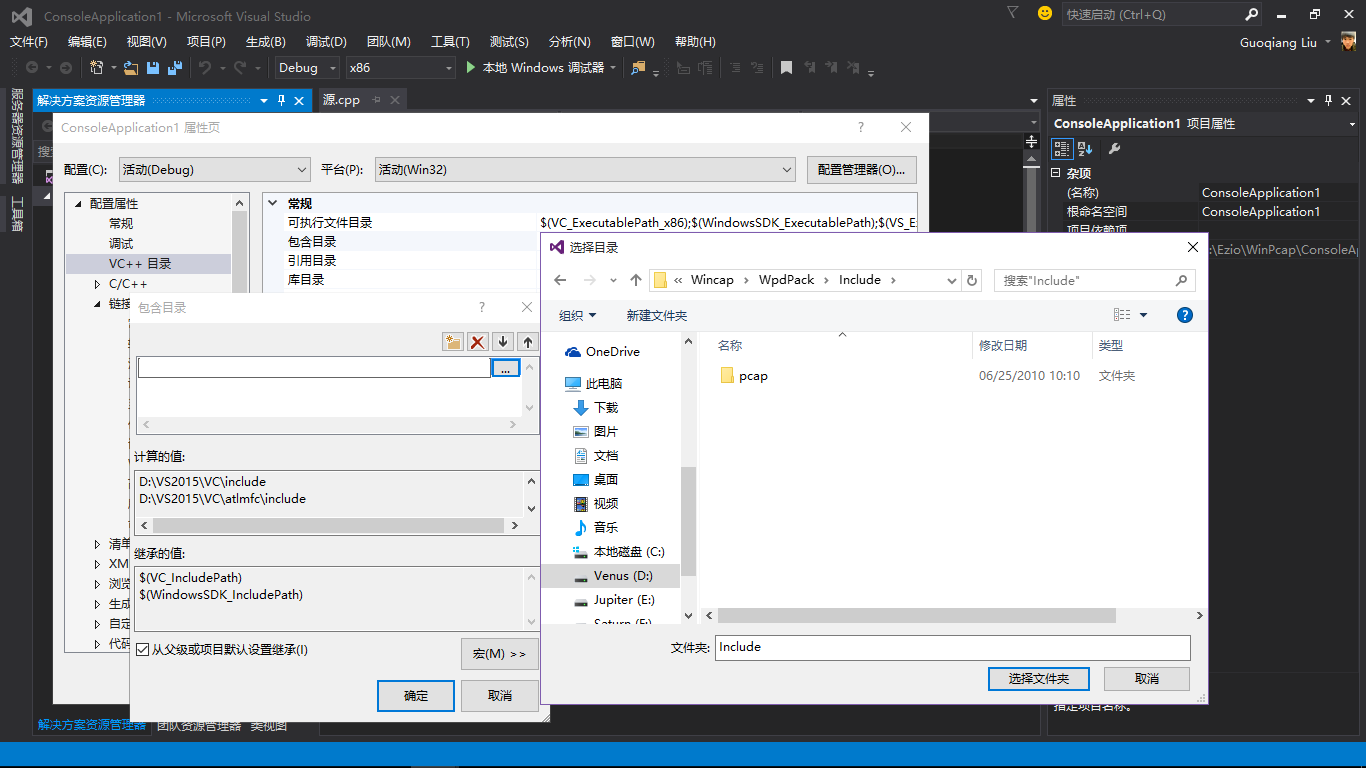Click 确定 in the 包含目录 dialog
Image resolution: width=1366 pixels, height=768 pixels.
[x=416, y=696]
